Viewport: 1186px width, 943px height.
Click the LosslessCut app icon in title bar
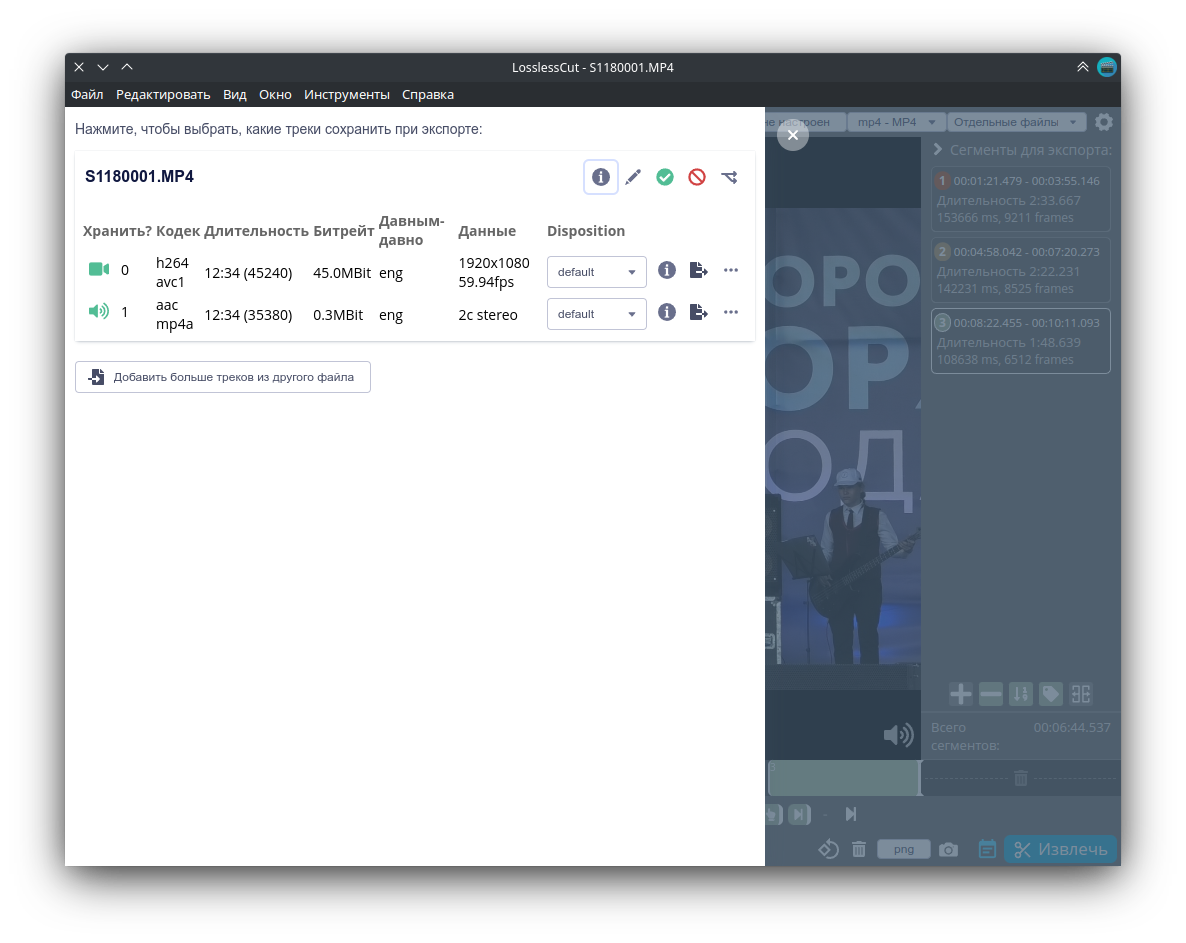click(1107, 67)
